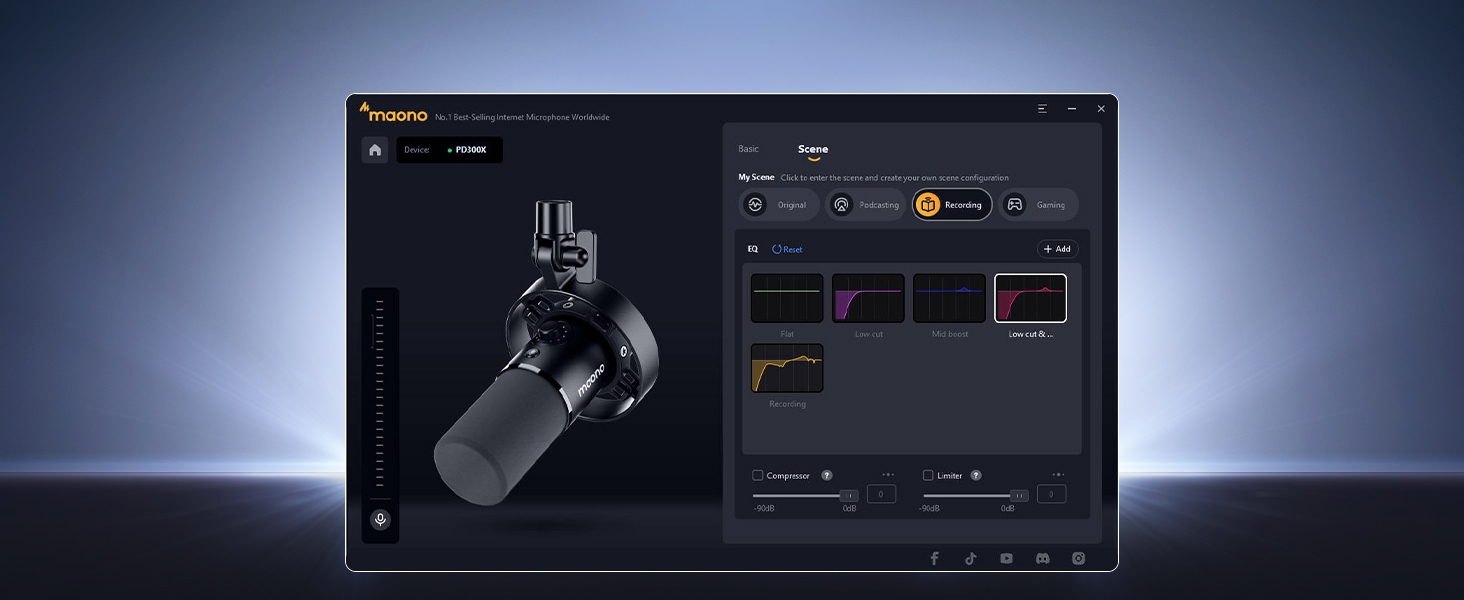The height and width of the screenshot is (600, 1464).
Task: Select the Original scene icon
Action: point(755,204)
